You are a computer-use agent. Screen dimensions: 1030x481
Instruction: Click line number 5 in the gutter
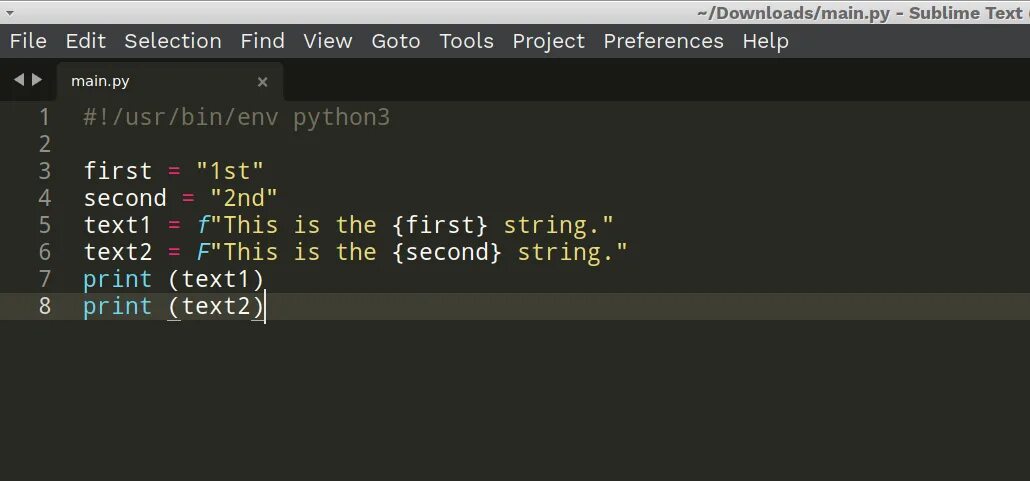pos(44,225)
